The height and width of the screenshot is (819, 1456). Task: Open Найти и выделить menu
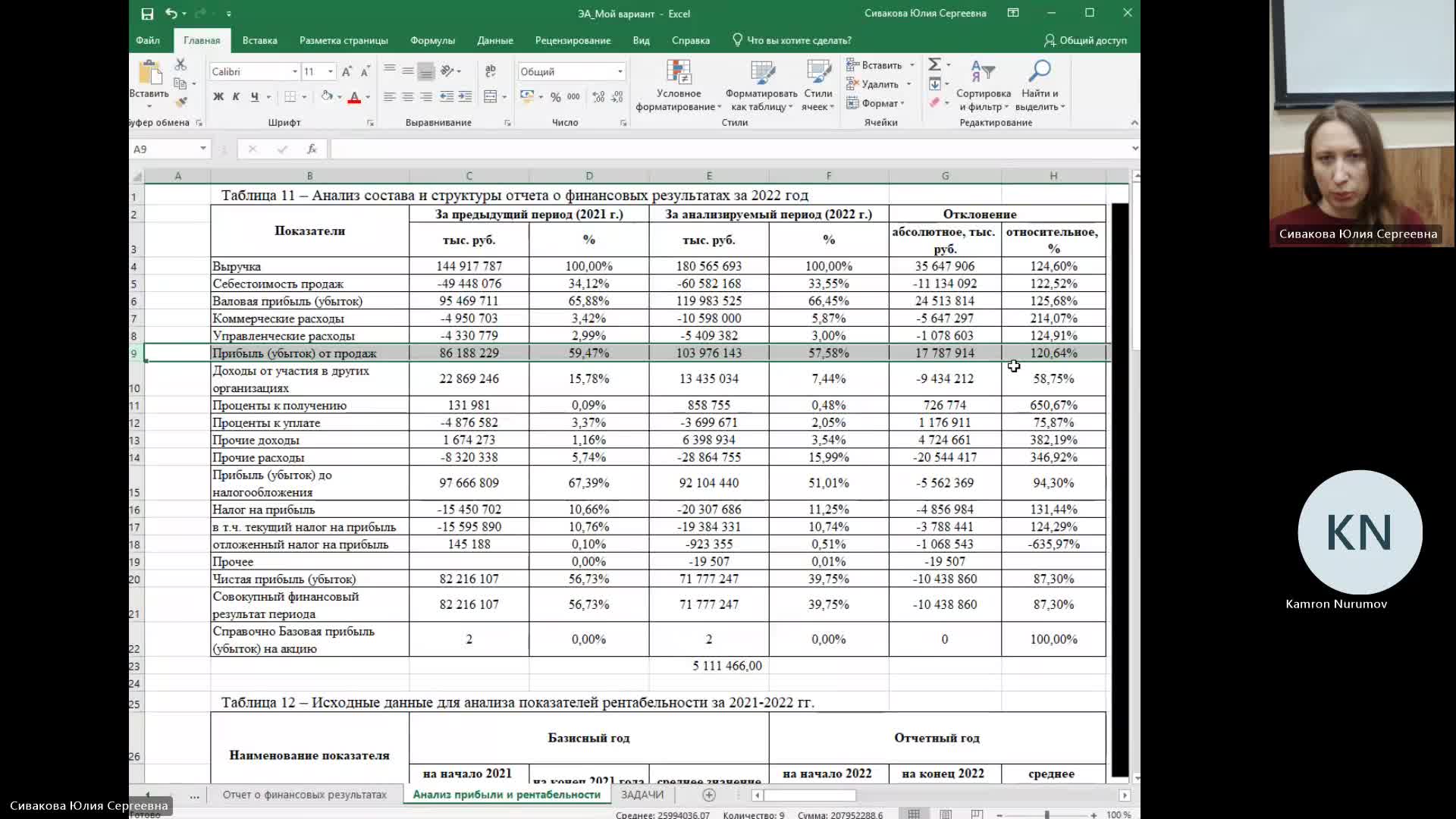(1040, 85)
